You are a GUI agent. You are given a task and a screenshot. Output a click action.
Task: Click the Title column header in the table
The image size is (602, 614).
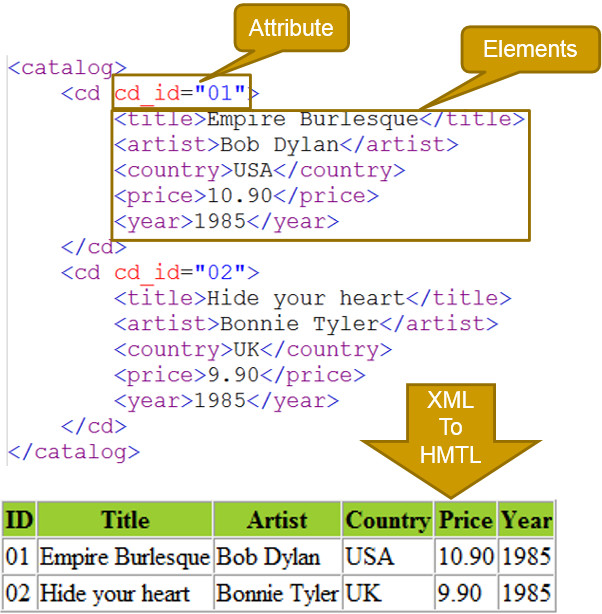coord(125,519)
